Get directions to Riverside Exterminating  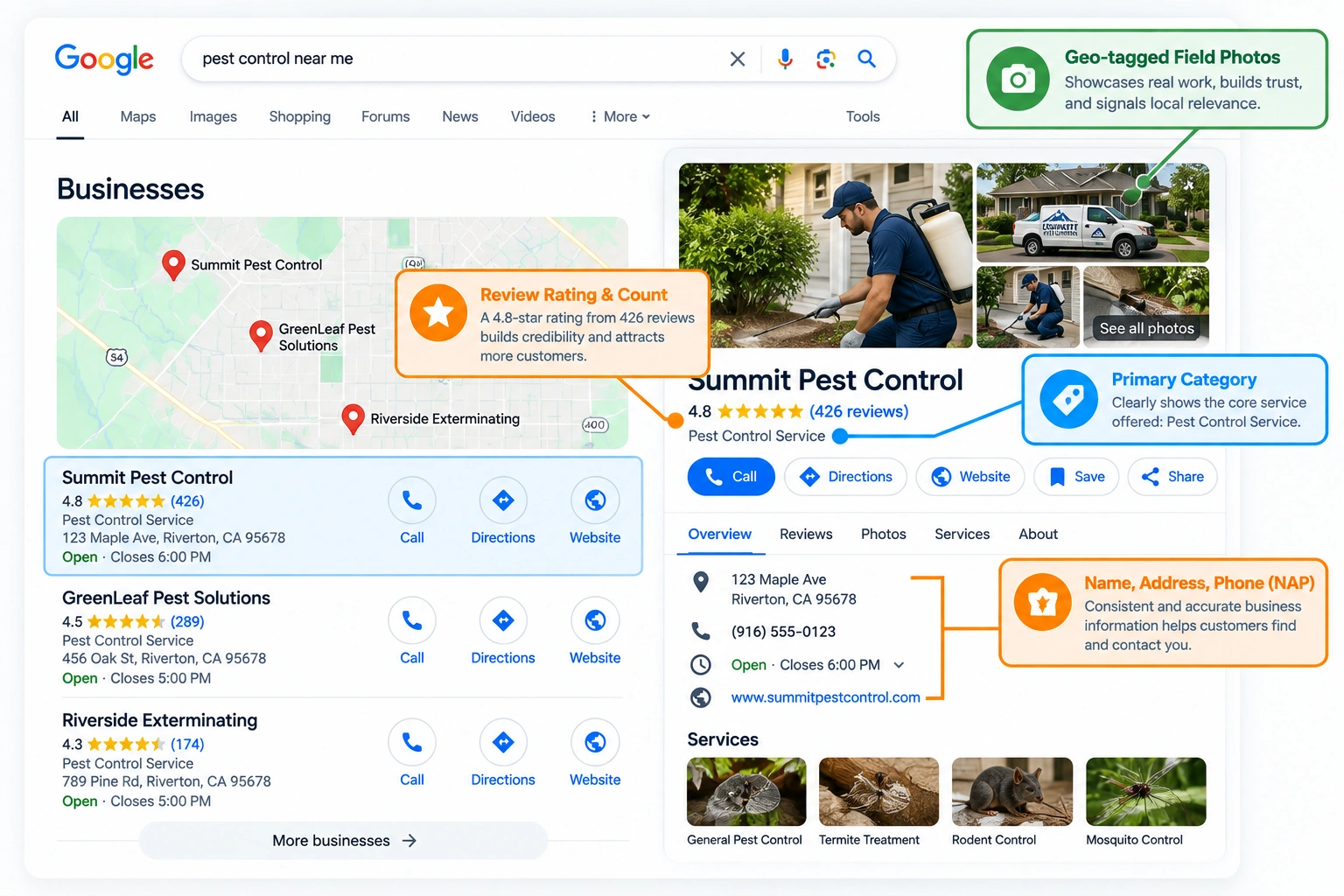click(503, 742)
